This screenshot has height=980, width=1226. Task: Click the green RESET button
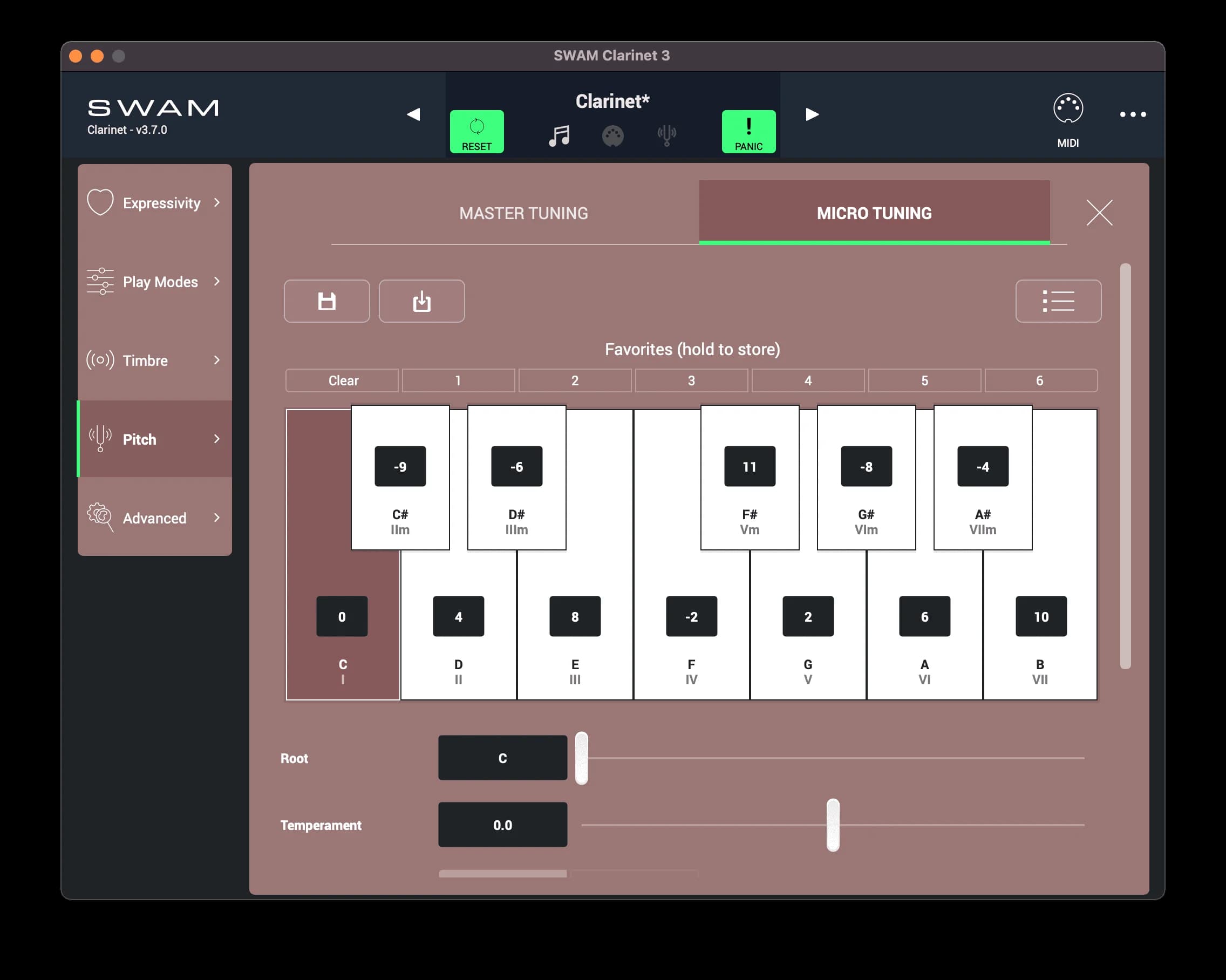click(476, 131)
